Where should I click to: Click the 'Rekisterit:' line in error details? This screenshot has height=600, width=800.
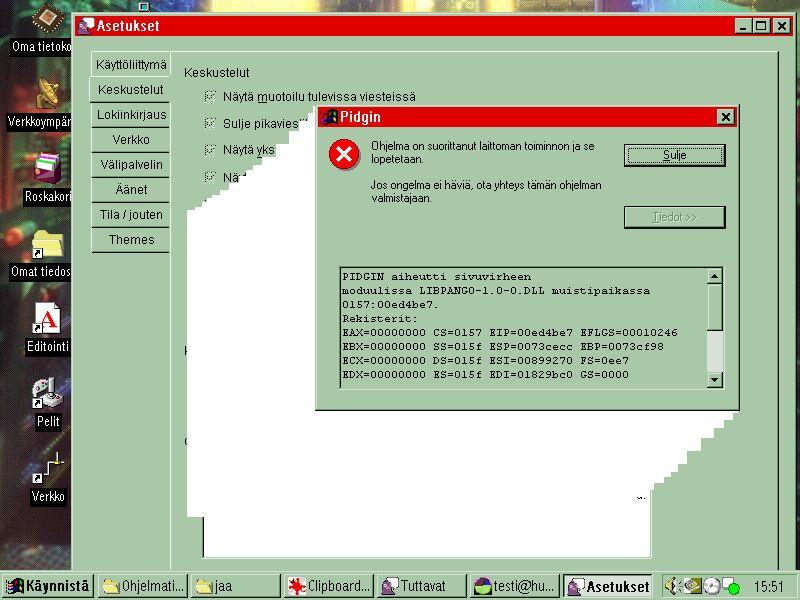coord(380,319)
